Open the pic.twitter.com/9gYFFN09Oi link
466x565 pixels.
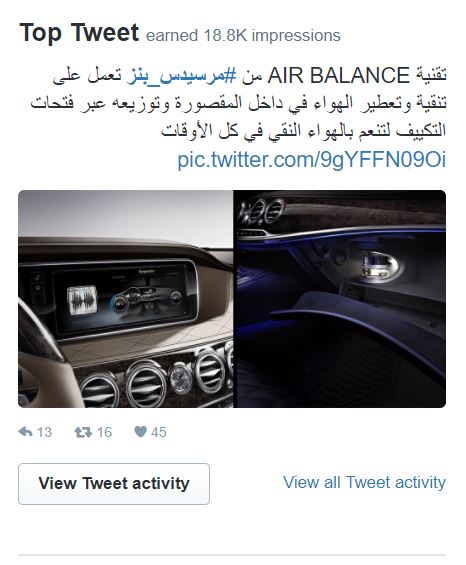[x=312, y=159]
